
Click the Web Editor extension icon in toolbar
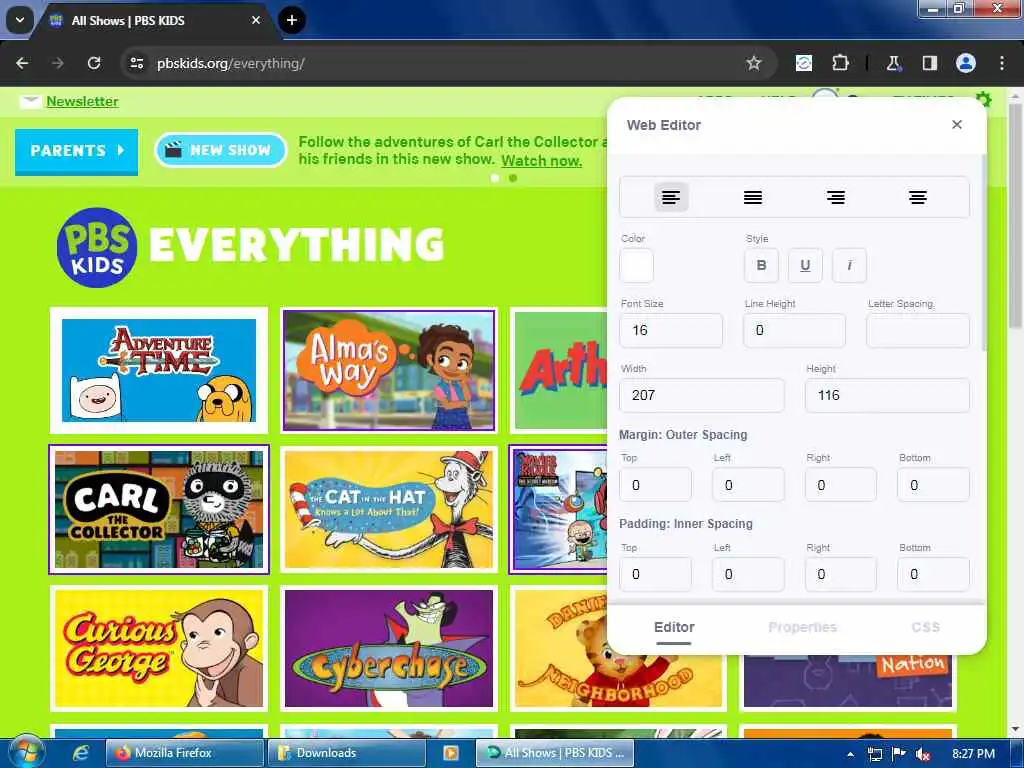pyautogui.click(x=804, y=63)
